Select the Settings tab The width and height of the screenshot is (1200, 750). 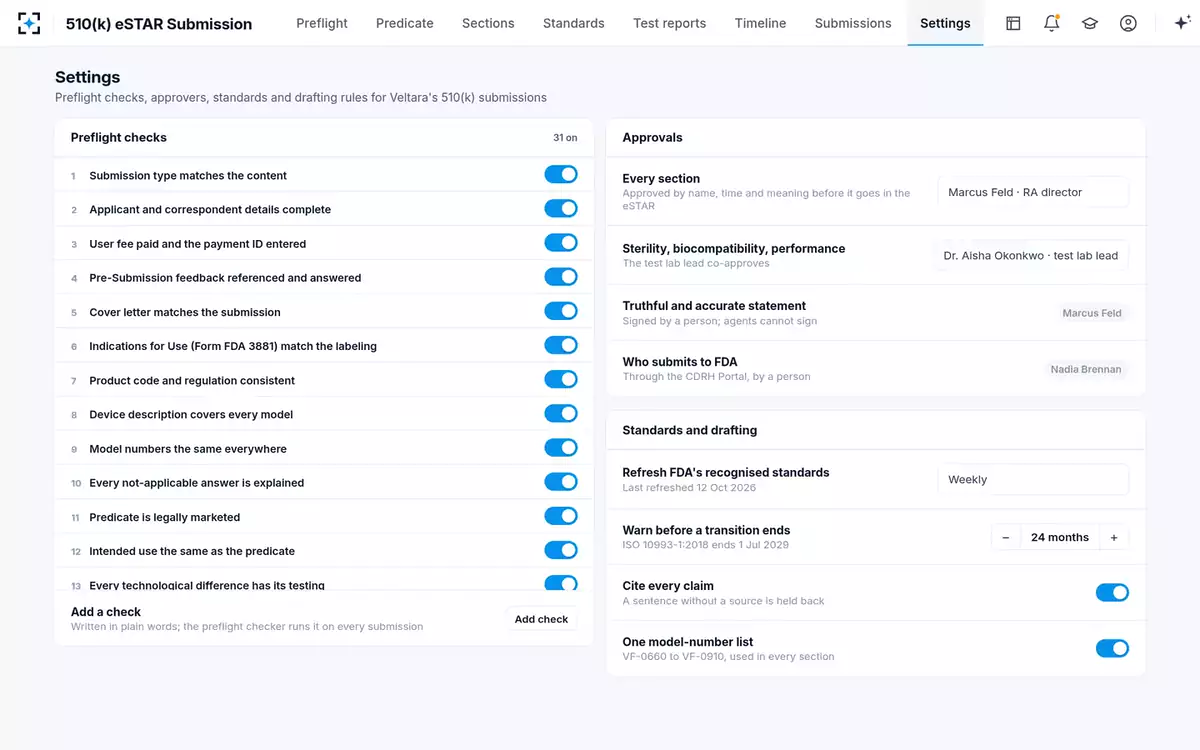[945, 23]
